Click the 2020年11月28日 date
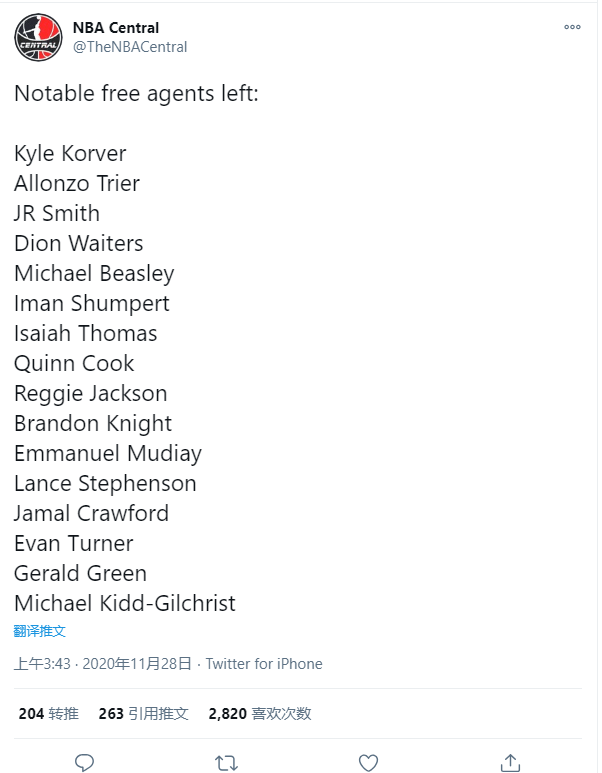The width and height of the screenshot is (602, 773). 137,664
